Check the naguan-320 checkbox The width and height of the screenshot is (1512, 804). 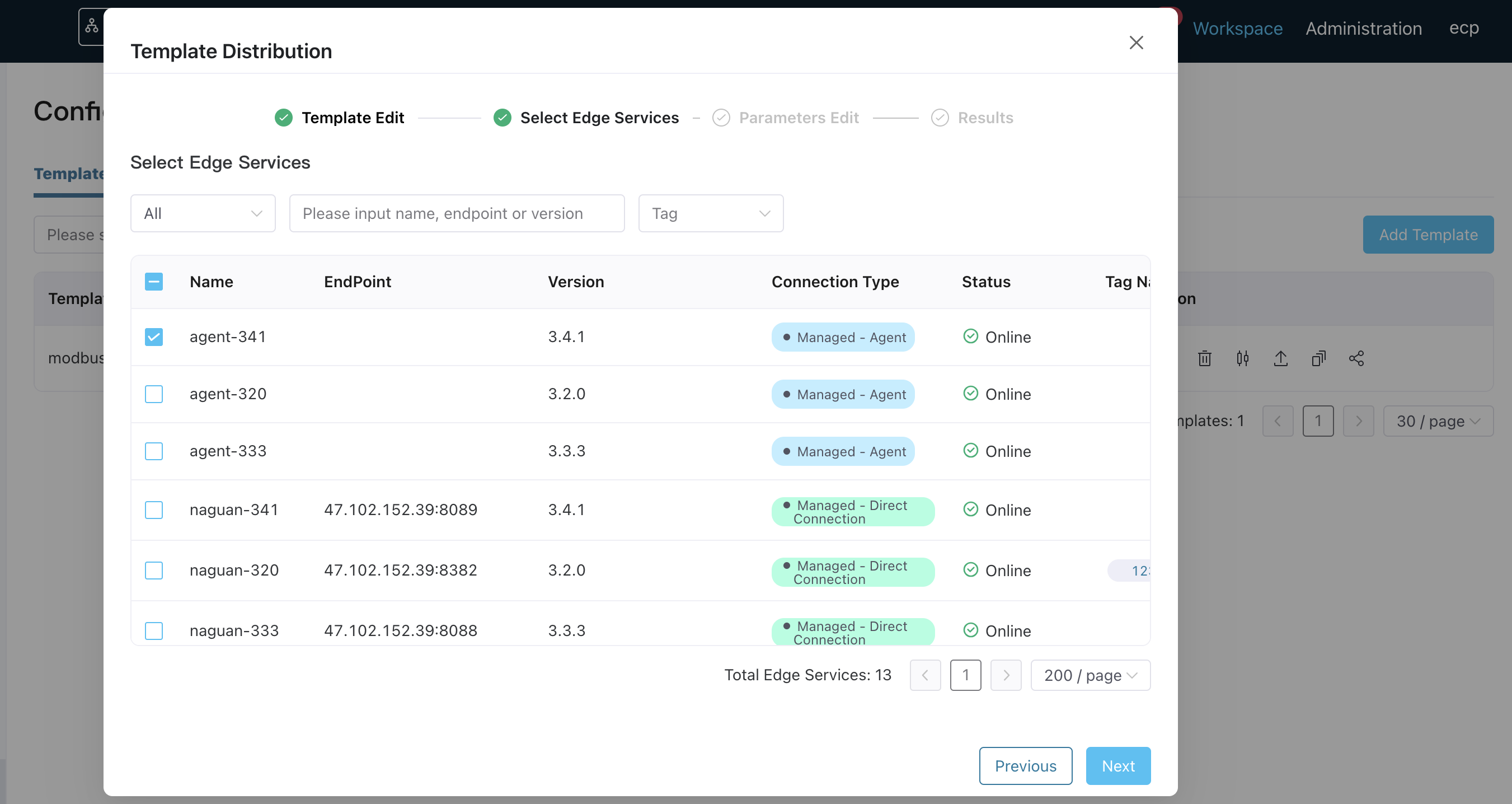[x=154, y=571]
